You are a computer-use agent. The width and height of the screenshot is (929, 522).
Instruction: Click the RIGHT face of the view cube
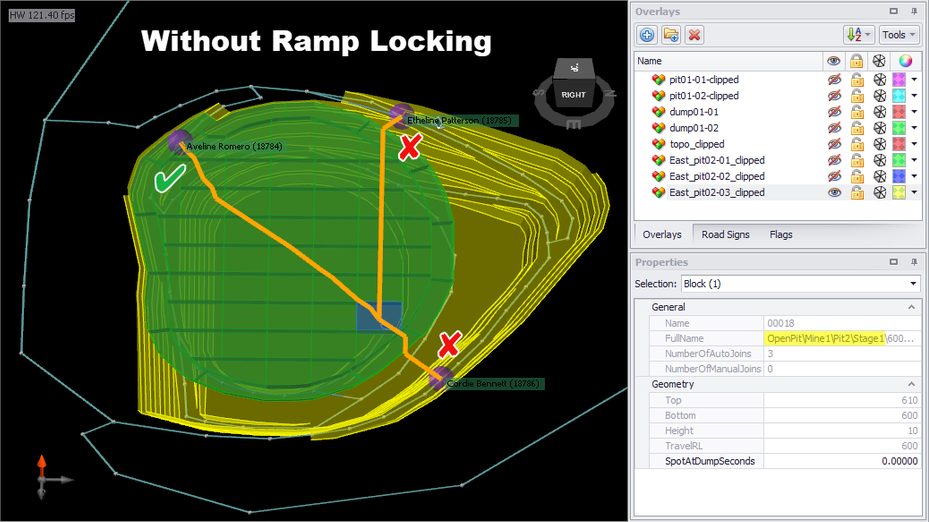pyautogui.click(x=574, y=95)
